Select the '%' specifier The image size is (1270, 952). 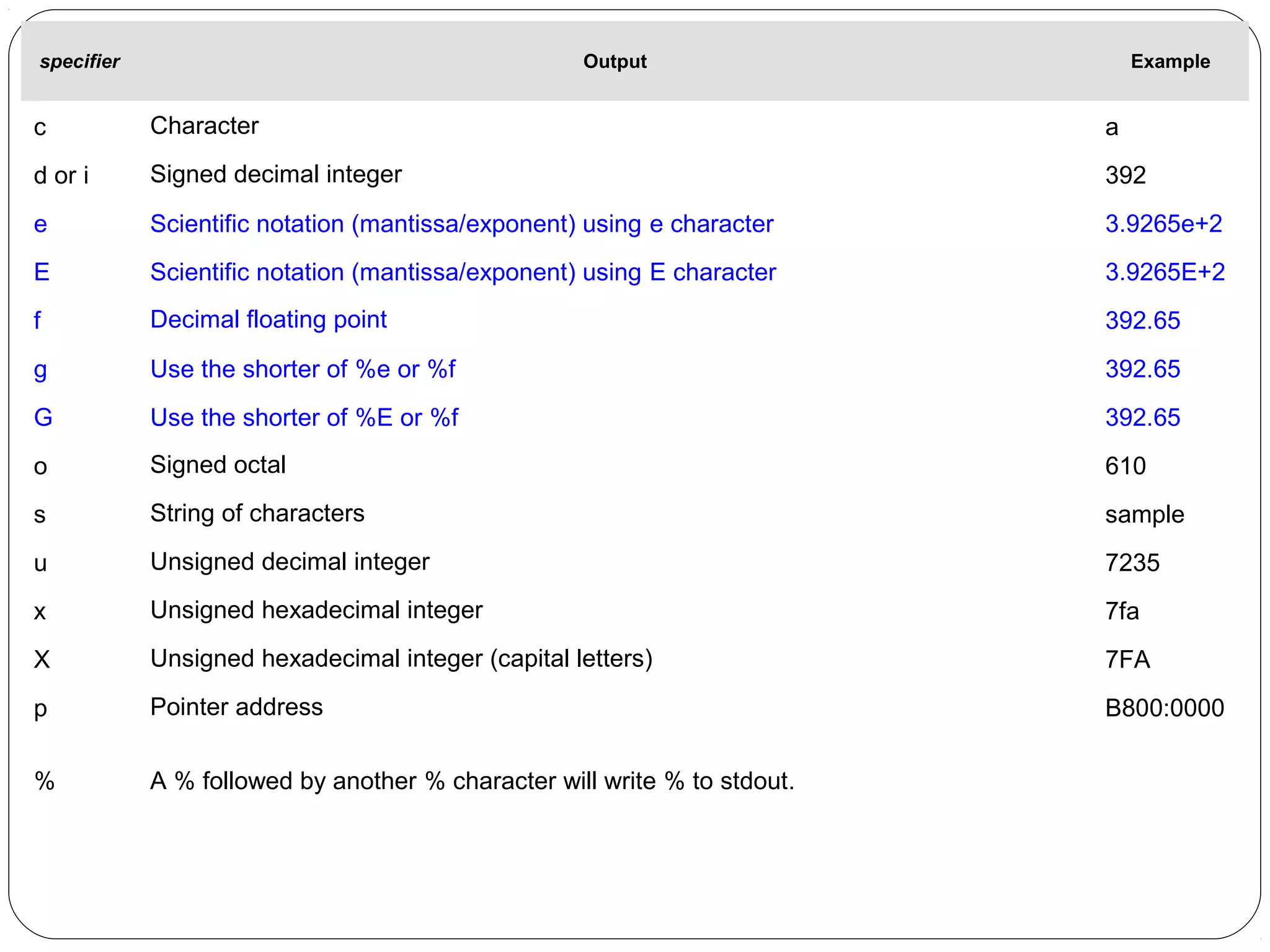pyautogui.click(x=45, y=781)
